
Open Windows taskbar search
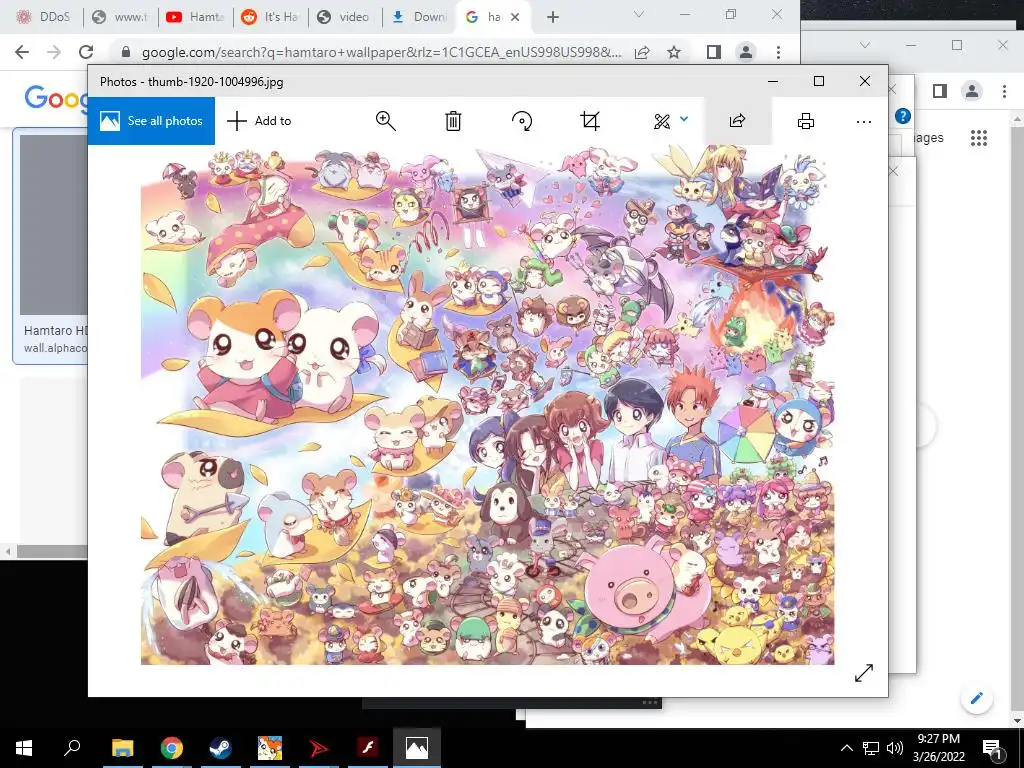click(72, 748)
